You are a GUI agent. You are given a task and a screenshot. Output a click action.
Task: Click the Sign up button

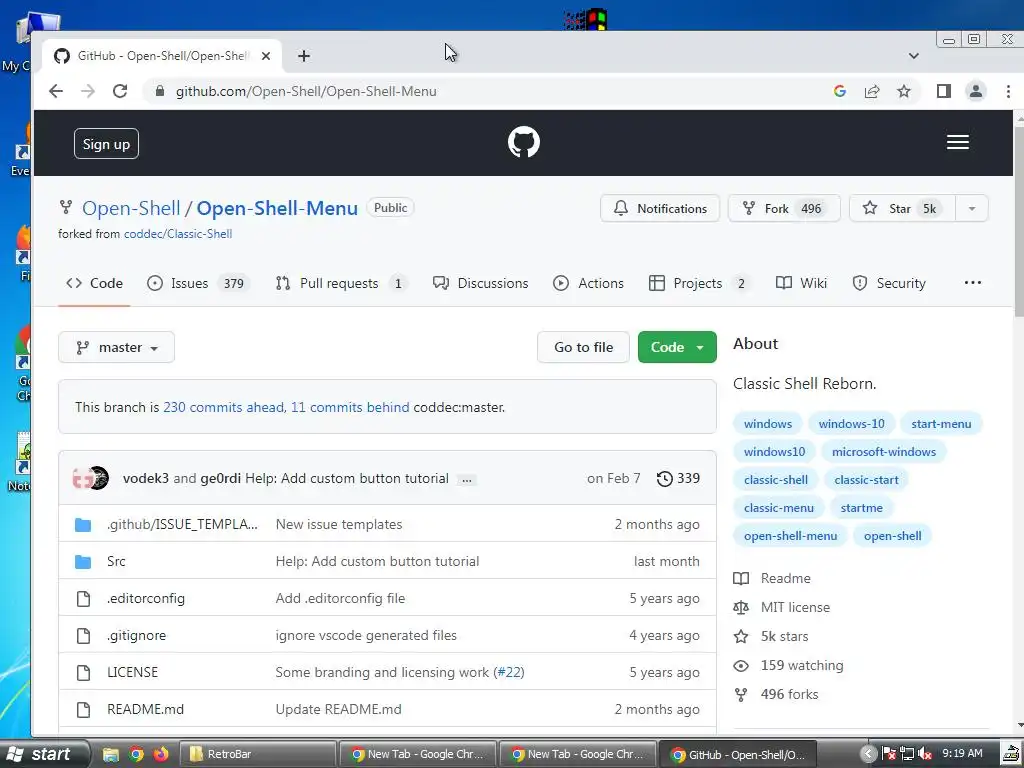(x=106, y=144)
